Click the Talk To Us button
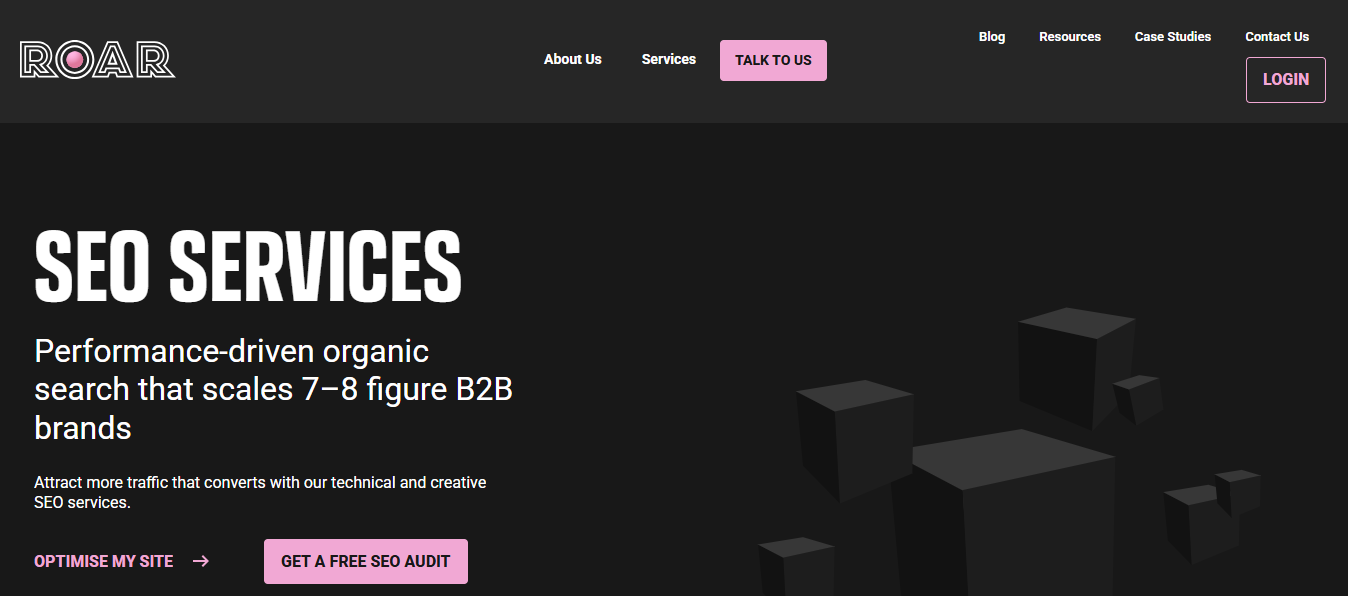This screenshot has height=596, width=1348. coord(773,60)
